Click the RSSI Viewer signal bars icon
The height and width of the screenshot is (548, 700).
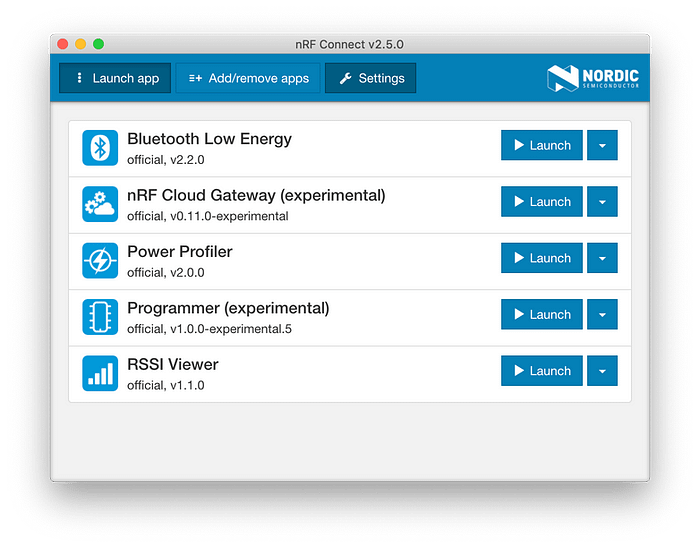[100, 373]
